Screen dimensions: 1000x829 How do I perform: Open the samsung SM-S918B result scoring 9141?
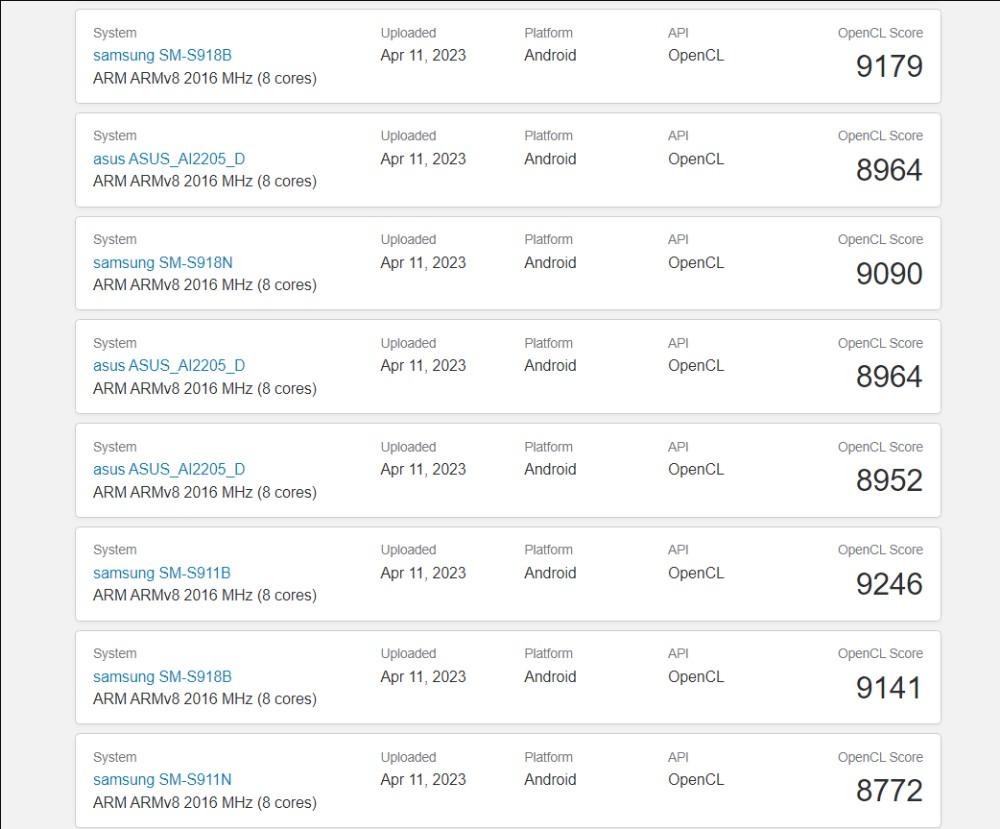point(162,677)
